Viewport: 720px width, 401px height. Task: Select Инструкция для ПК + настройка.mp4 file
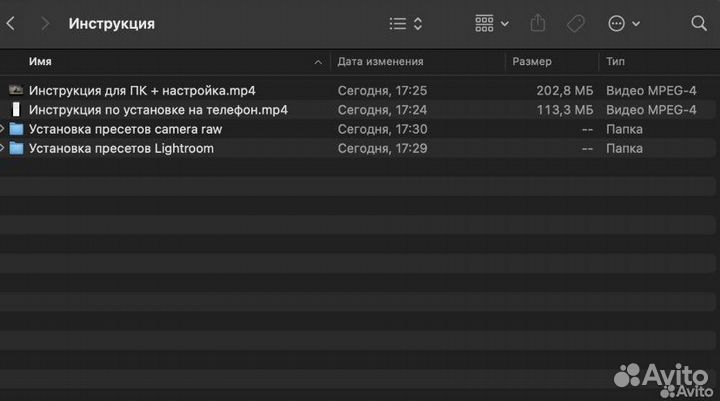point(142,90)
